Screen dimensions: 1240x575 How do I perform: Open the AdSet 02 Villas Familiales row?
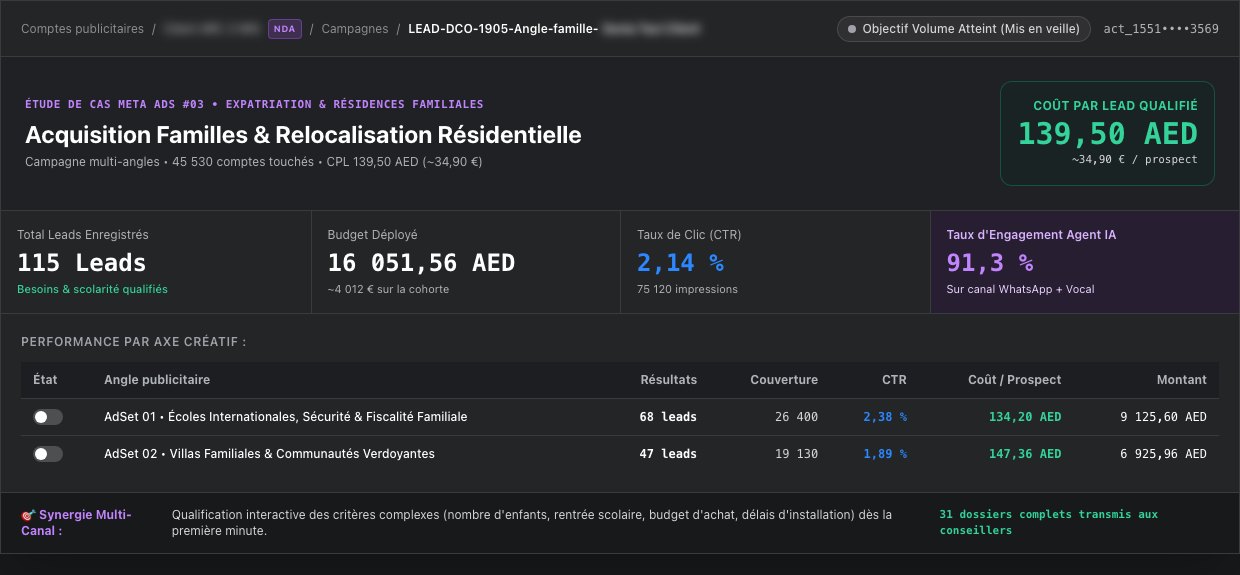tap(620, 454)
